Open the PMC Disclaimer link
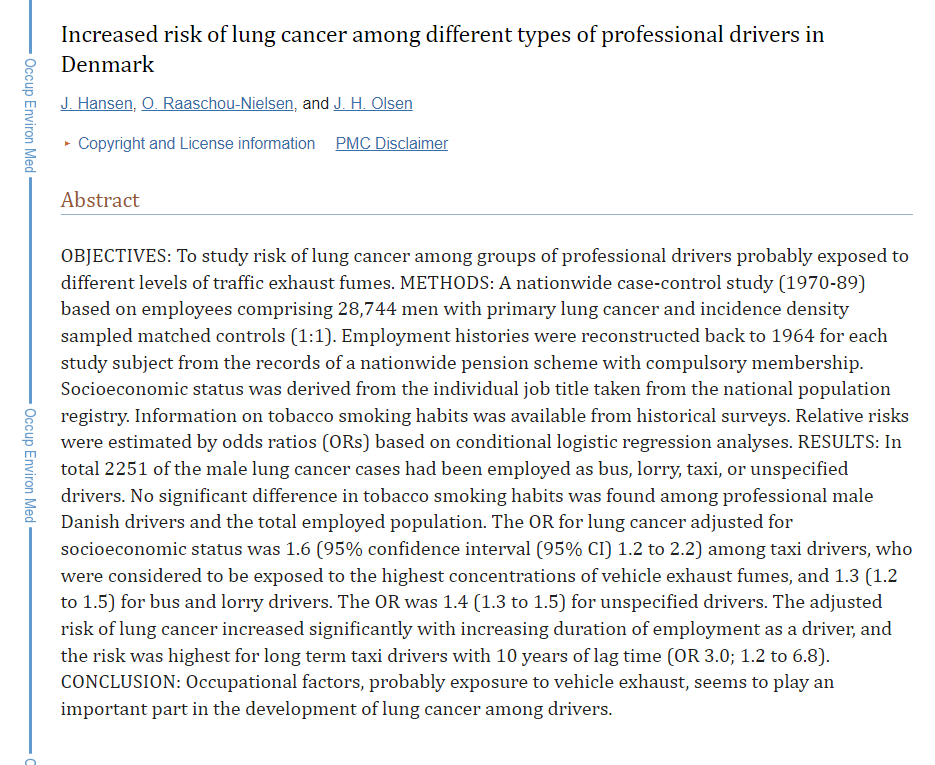 click(392, 144)
